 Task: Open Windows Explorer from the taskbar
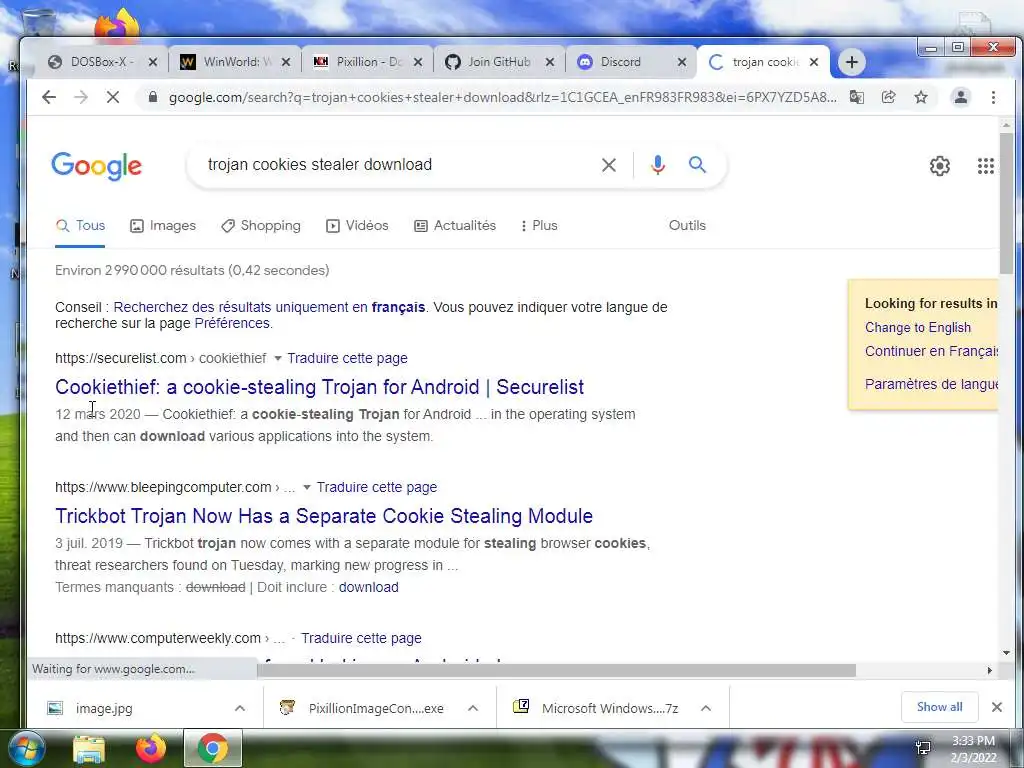(89, 749)
